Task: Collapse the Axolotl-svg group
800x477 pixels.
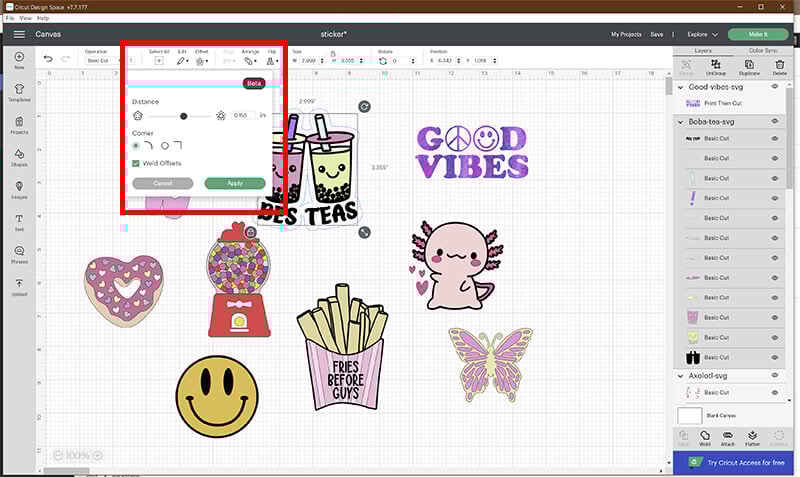Action: [x=680, y=376]
